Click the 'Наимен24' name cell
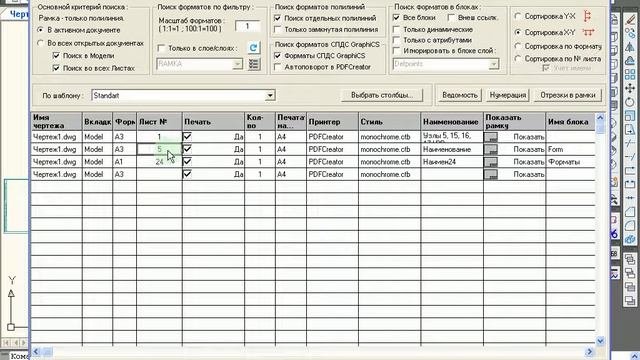640x360 pixels. 452,162
